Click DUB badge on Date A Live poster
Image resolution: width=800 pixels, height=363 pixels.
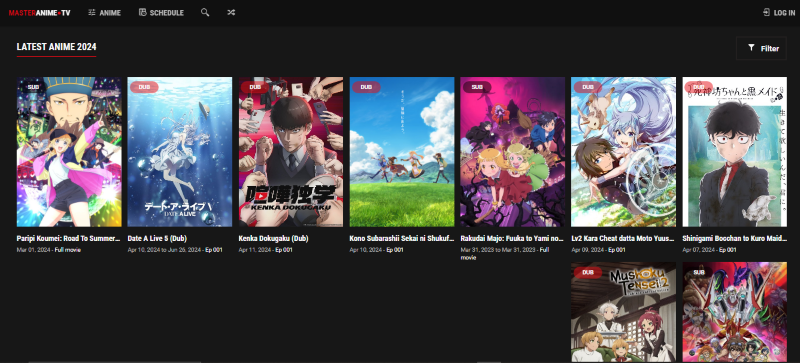144,87
